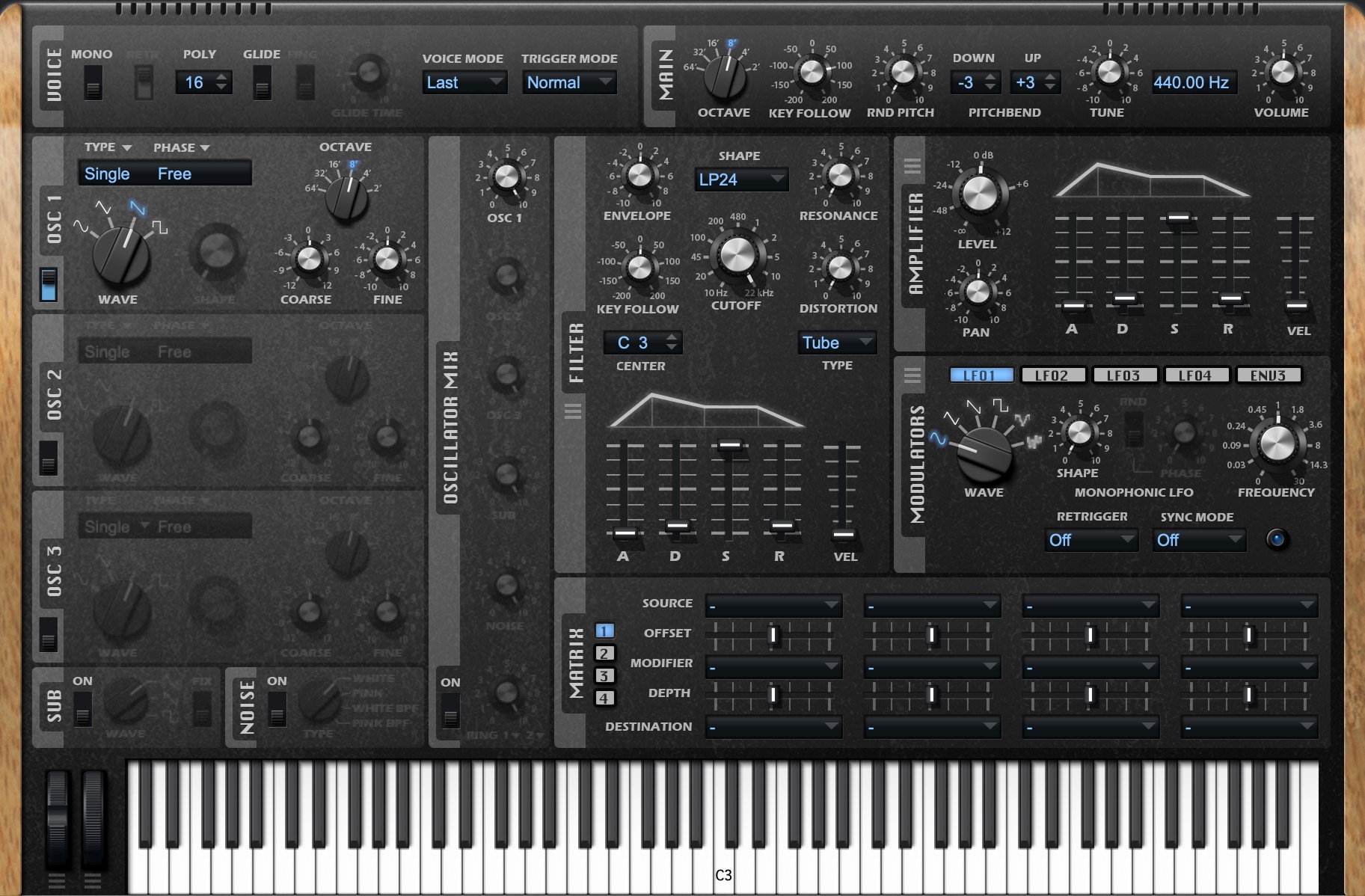The height and width of the screenshot is (896, 1365).
Task: Click the round blue LFO sync indicator button
Action: [x=1277, y=538]
